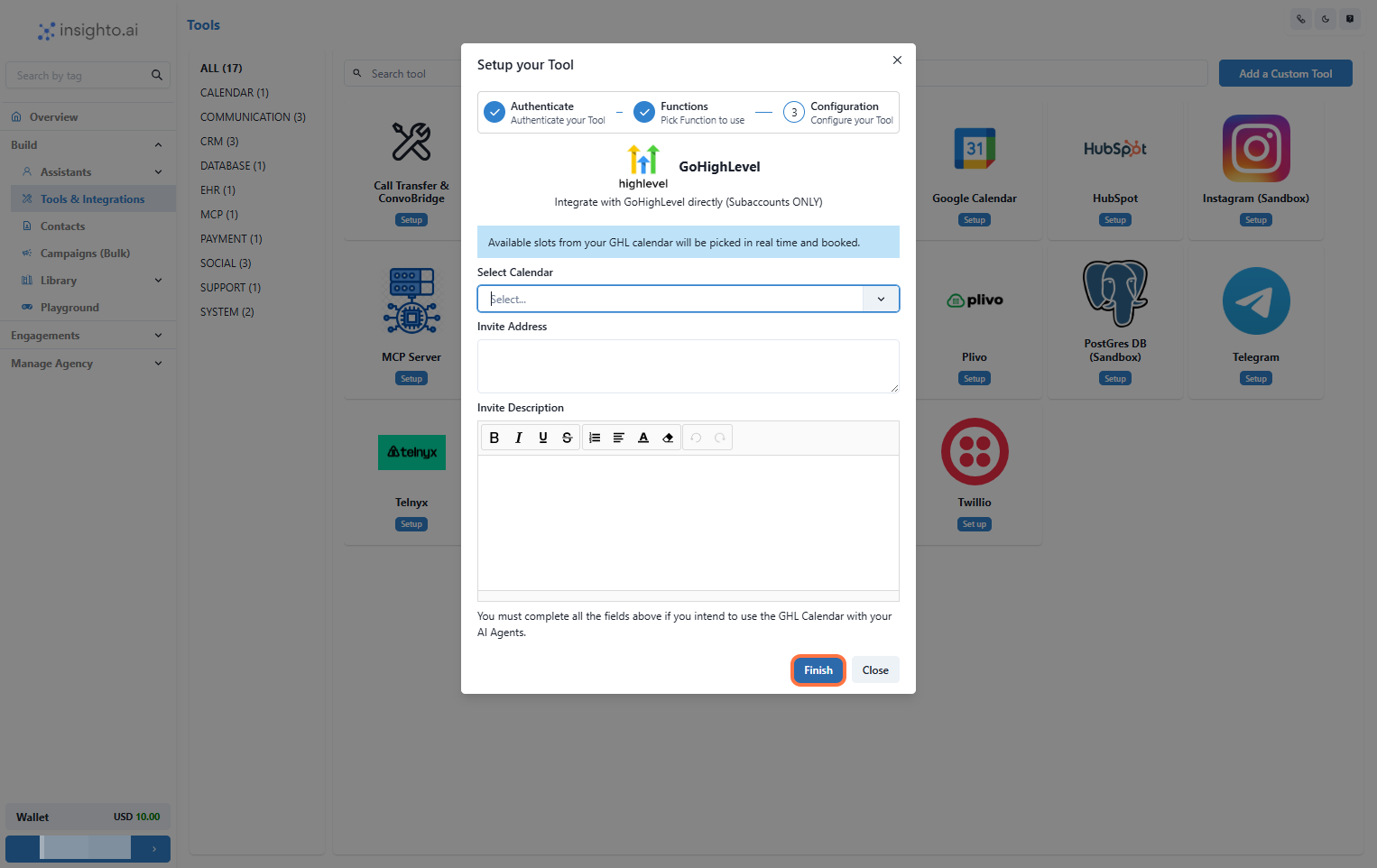Filter tools by PAYMENT (1)
1377x868 pixels.
pos(231,239)
